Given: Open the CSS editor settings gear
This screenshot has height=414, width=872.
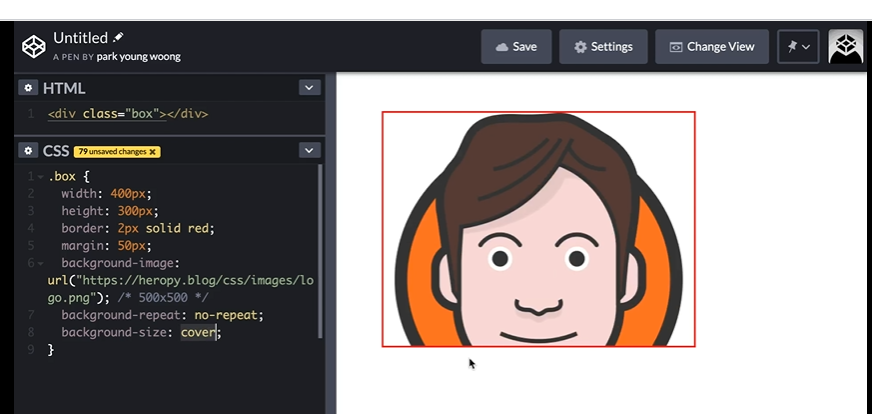Looking at the screenshot, I should tap(28, 150).
